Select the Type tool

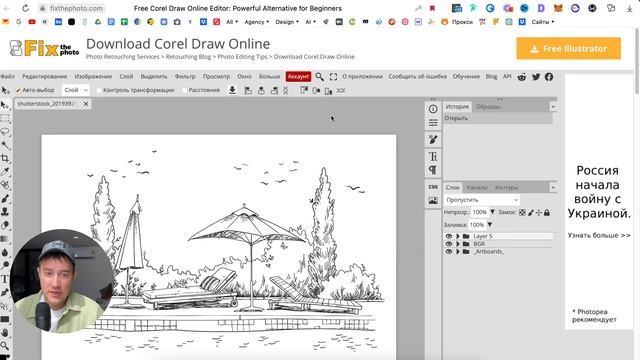coord(4,279)
